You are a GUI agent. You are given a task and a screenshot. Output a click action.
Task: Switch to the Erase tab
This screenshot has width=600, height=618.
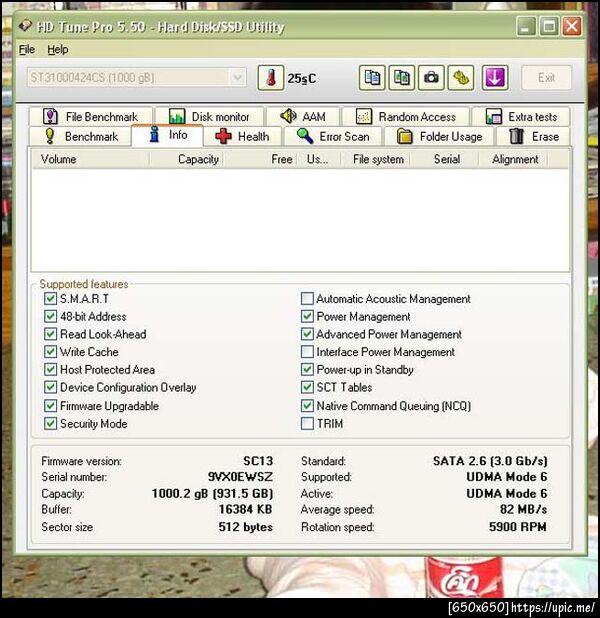pyautogui.click(x=533, y=136)
